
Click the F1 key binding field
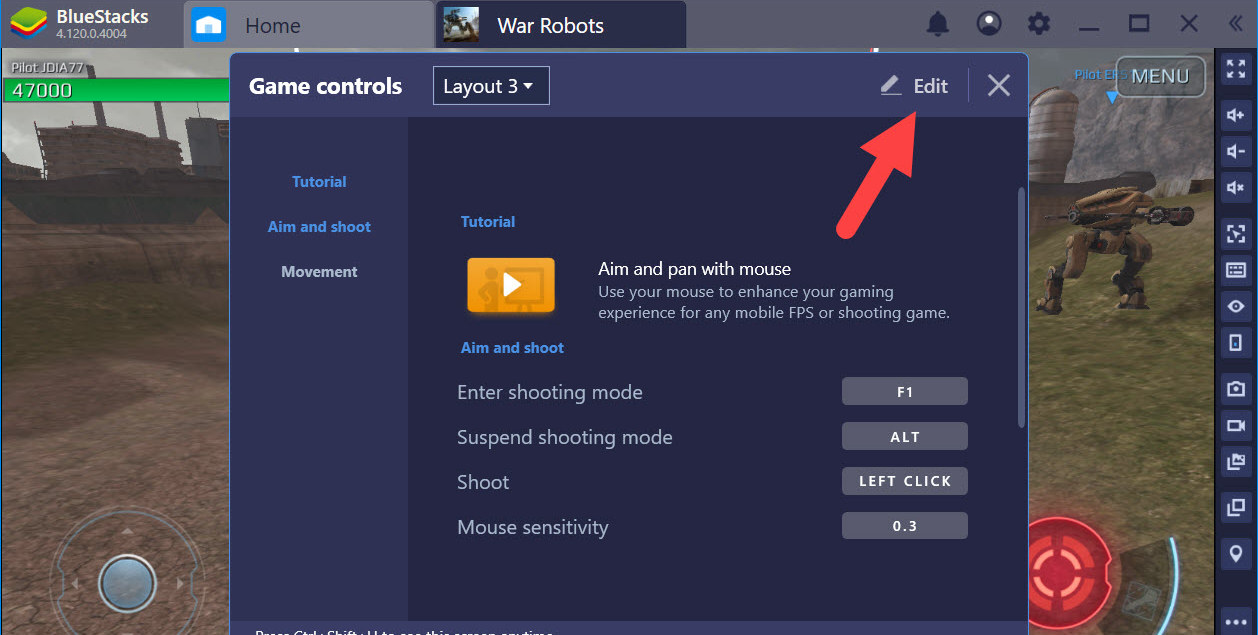click(905, 392)
